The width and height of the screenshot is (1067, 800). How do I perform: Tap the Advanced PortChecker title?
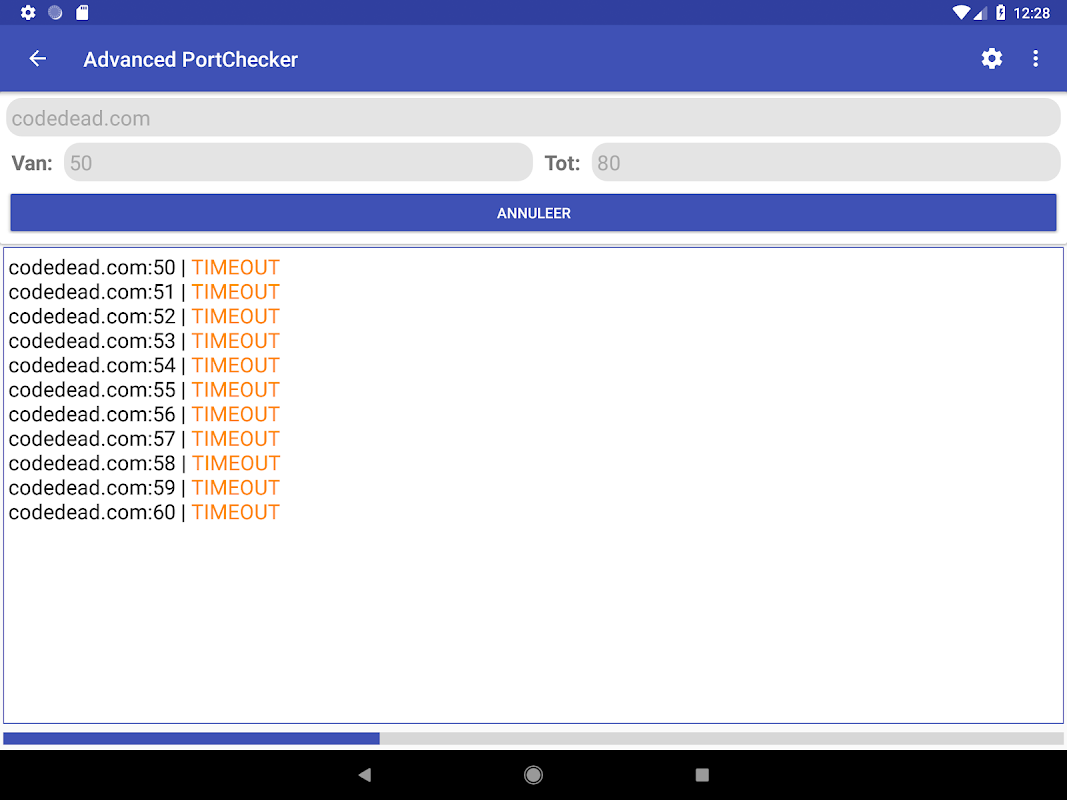click(191, 59)
